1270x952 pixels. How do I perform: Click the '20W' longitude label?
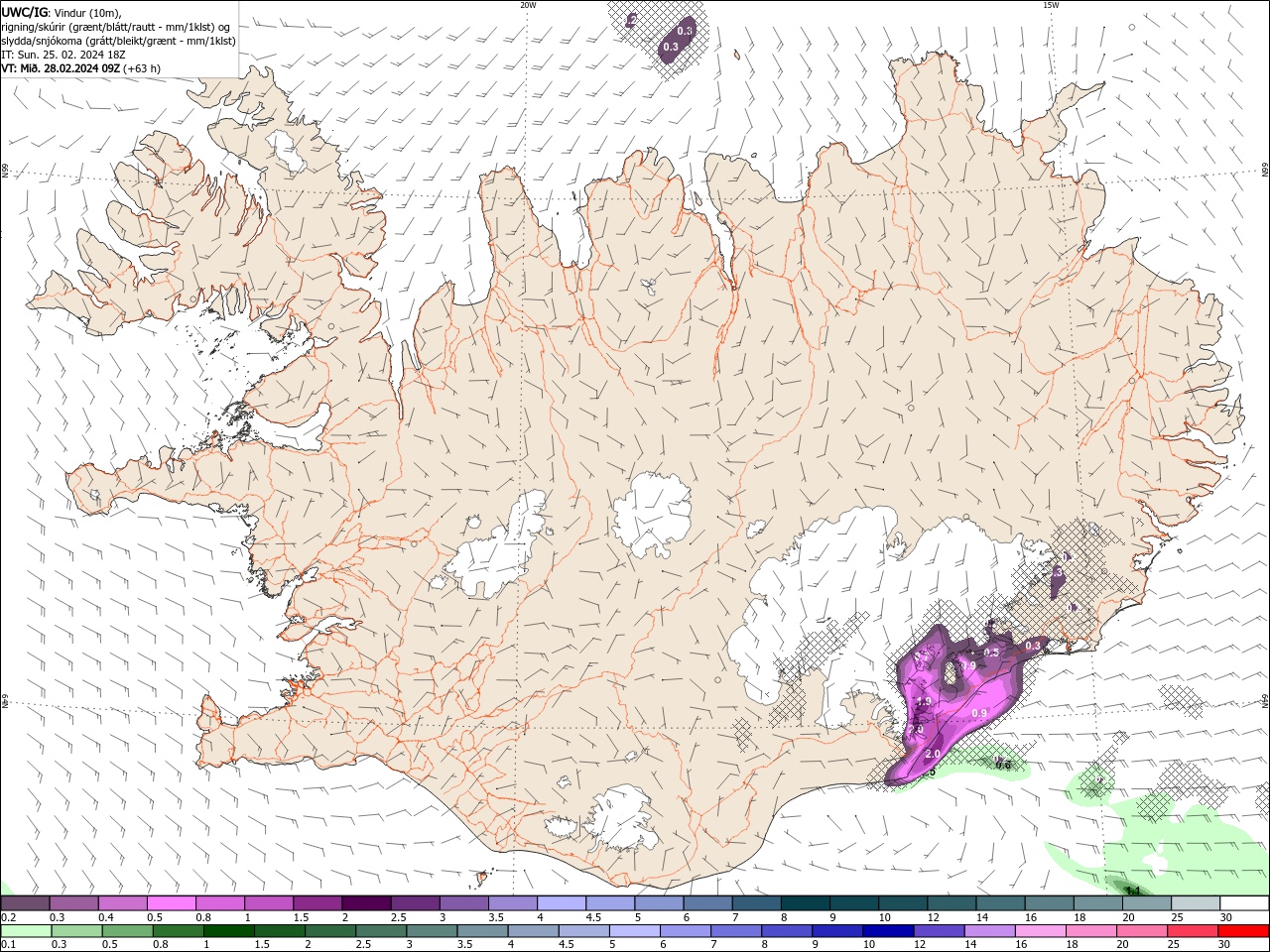(x=528, y=5)
